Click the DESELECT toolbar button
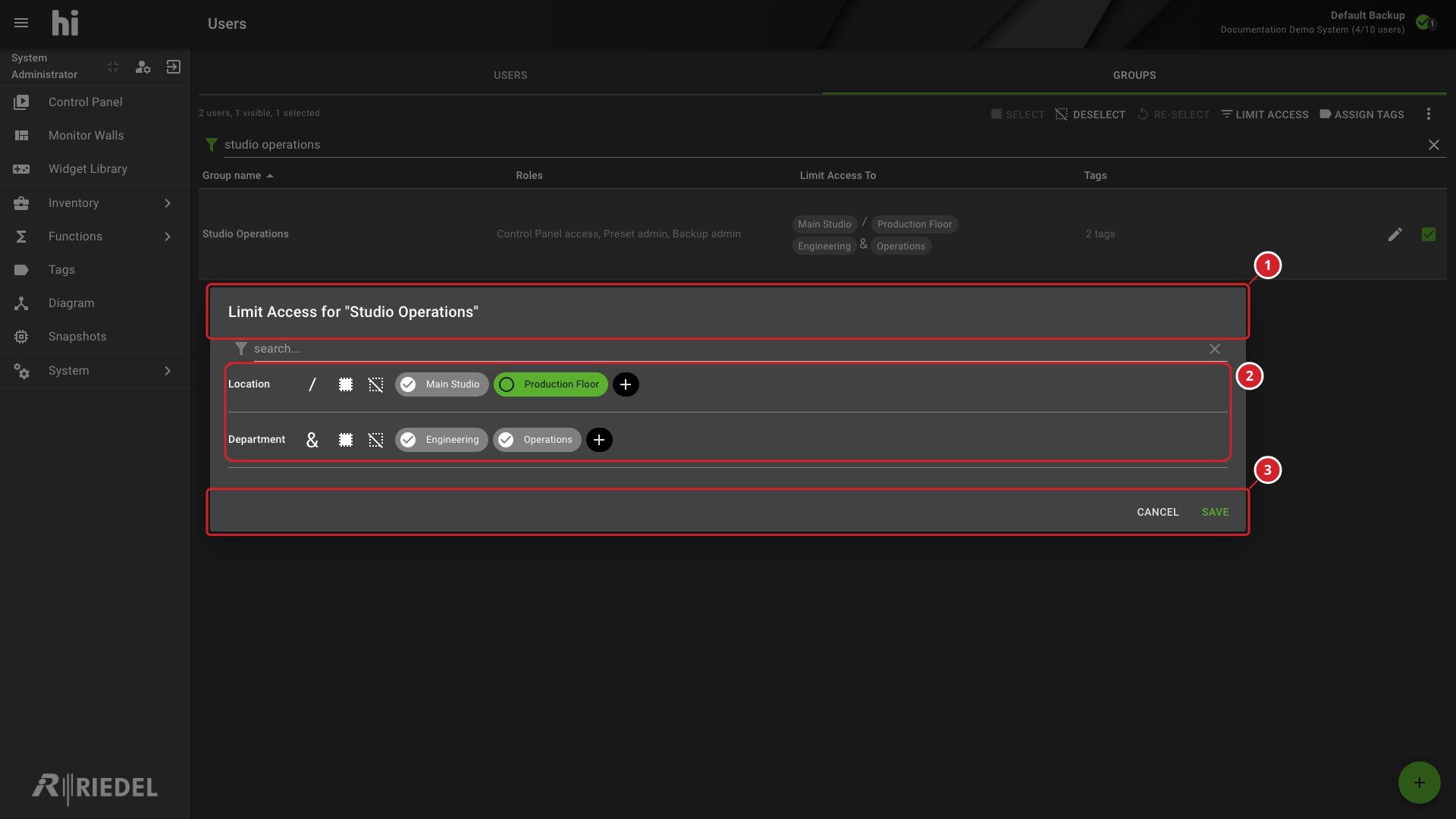This screenshot has width=1456, height=819. tap(1090, 115)
